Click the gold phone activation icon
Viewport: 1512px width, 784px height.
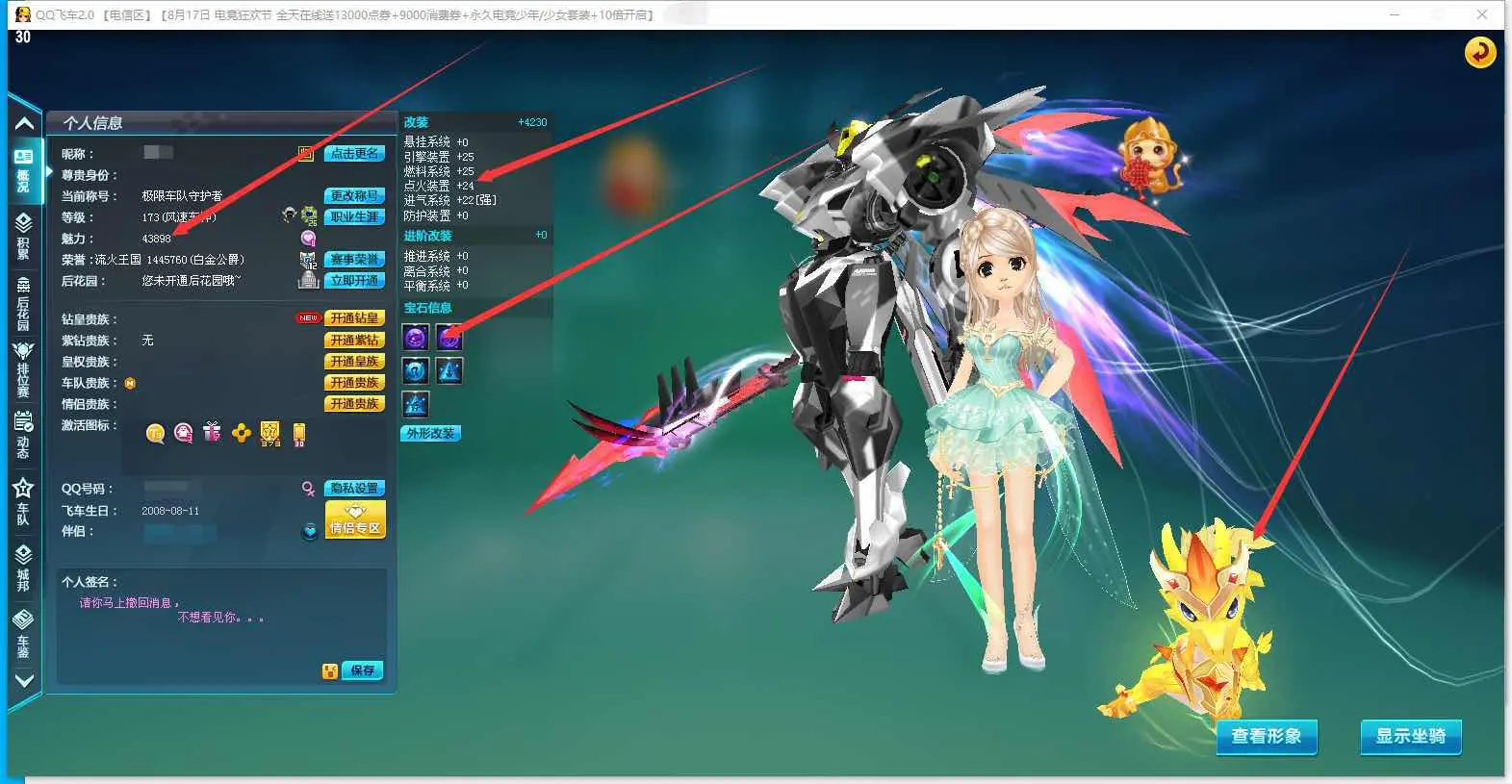pos(299,435)
